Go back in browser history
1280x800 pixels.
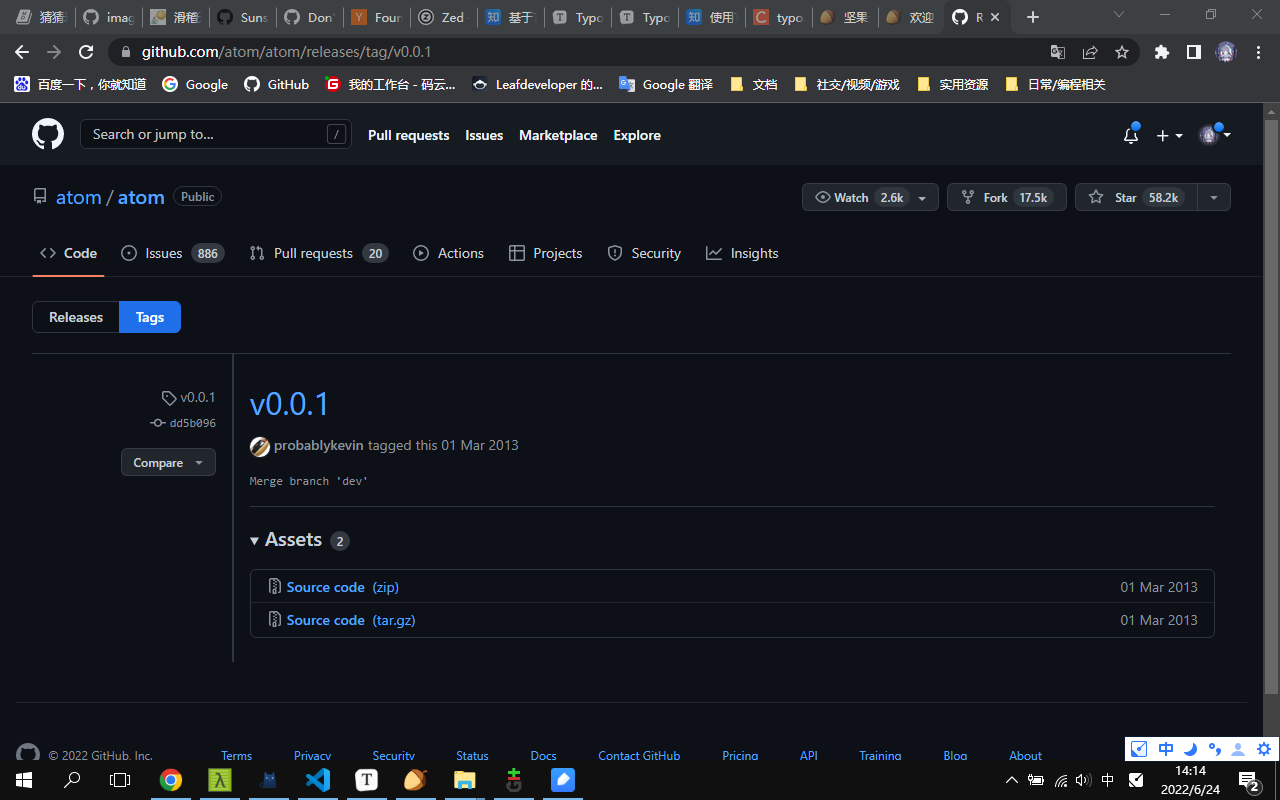pos(22,52)
